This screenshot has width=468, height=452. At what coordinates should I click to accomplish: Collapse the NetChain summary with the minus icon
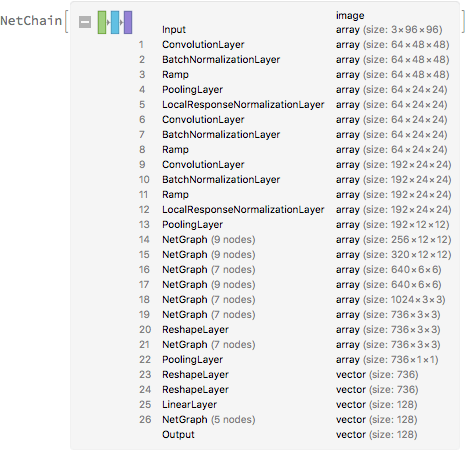point(85,23)
